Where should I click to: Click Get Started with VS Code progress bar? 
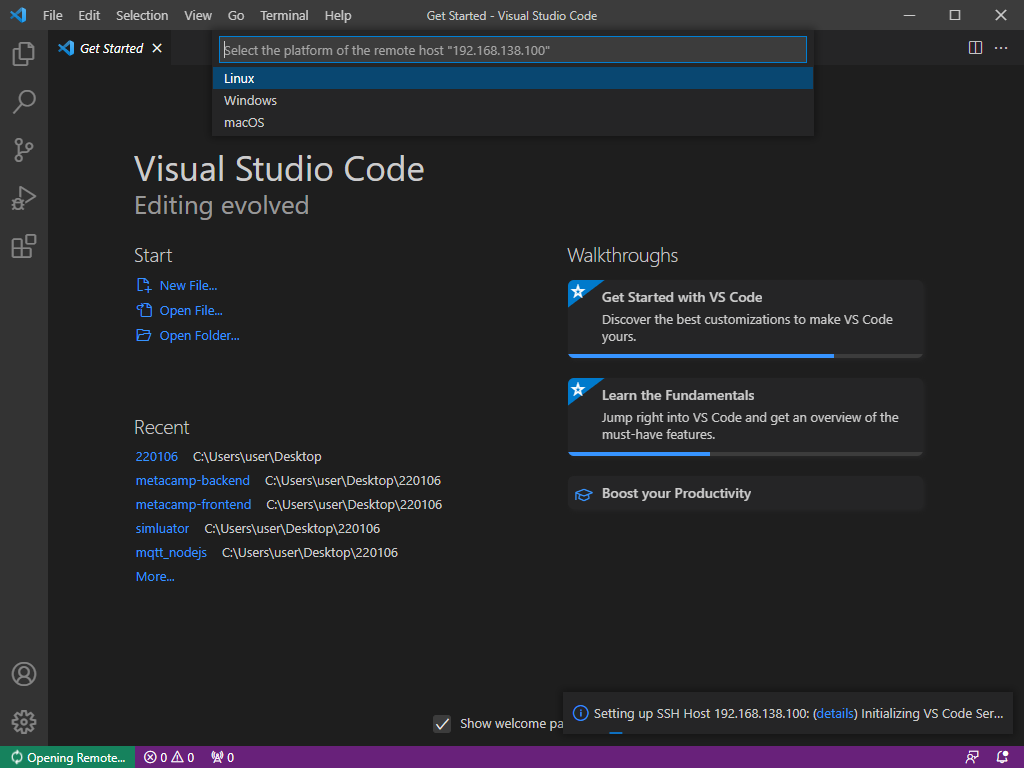[745, 356]
